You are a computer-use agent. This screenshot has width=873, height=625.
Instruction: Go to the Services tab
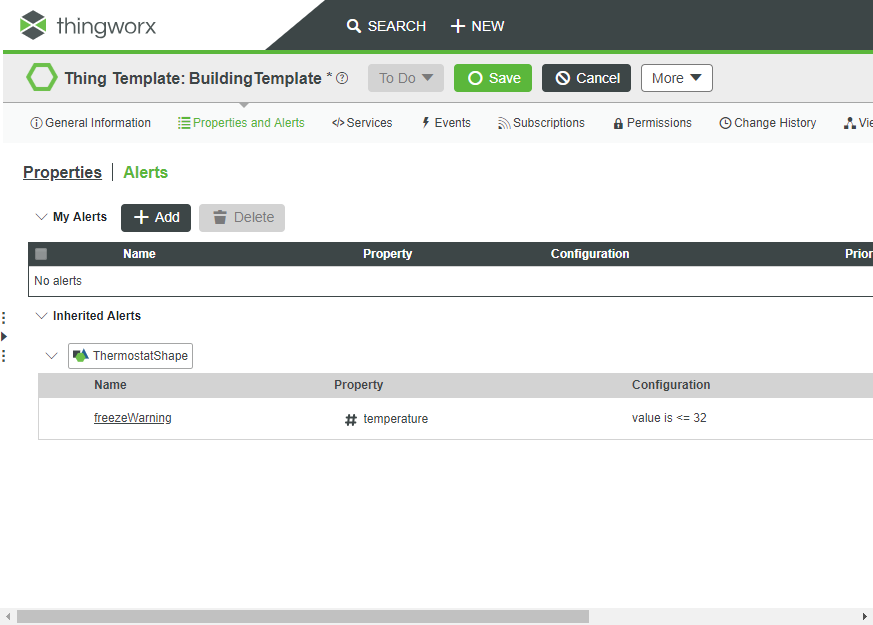click(x=362, y=123)
